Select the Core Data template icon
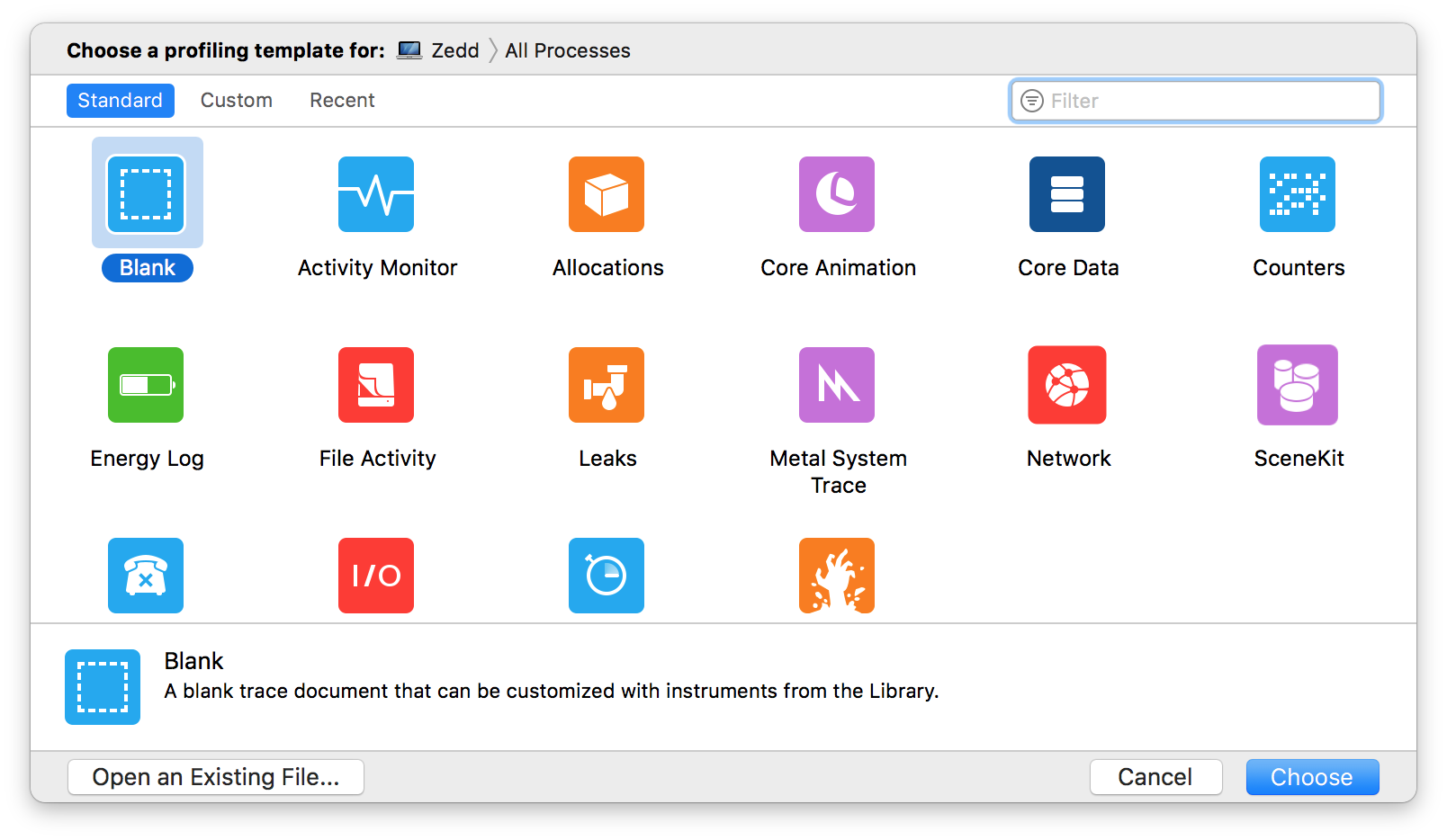Image resolution: width=1447 pixels, height=840 pixels. point(1067,194)
